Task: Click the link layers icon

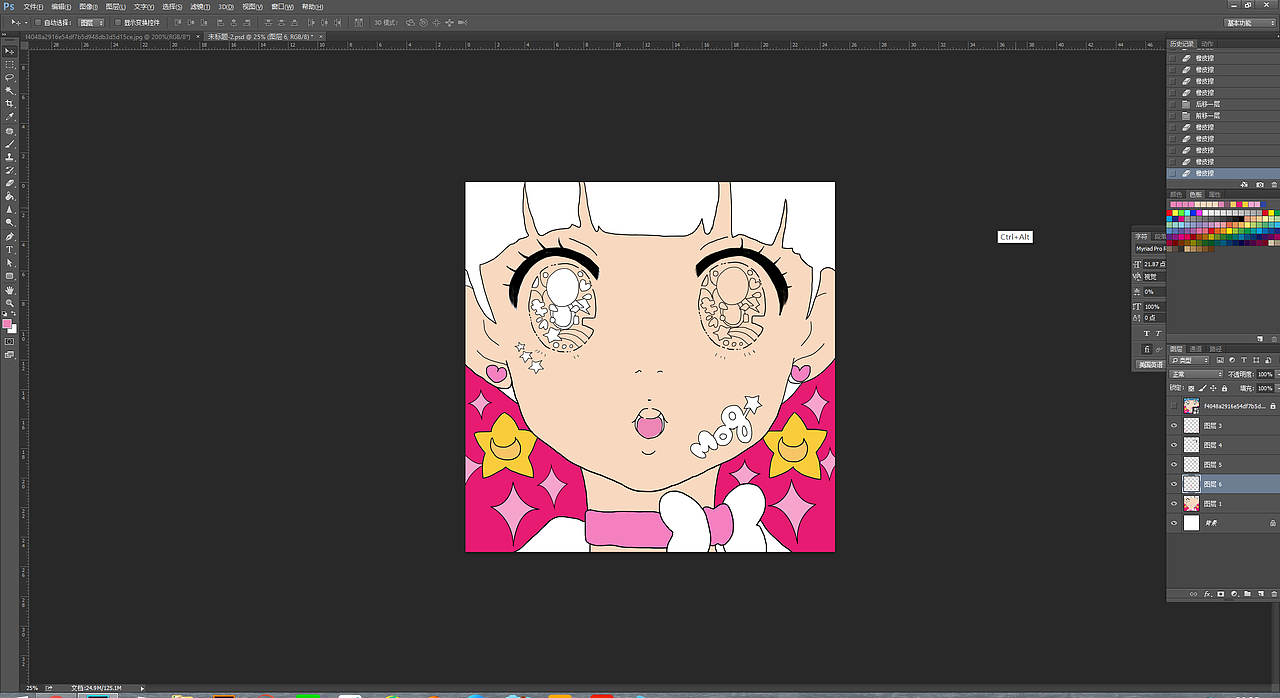Action: pos(1193,594)
